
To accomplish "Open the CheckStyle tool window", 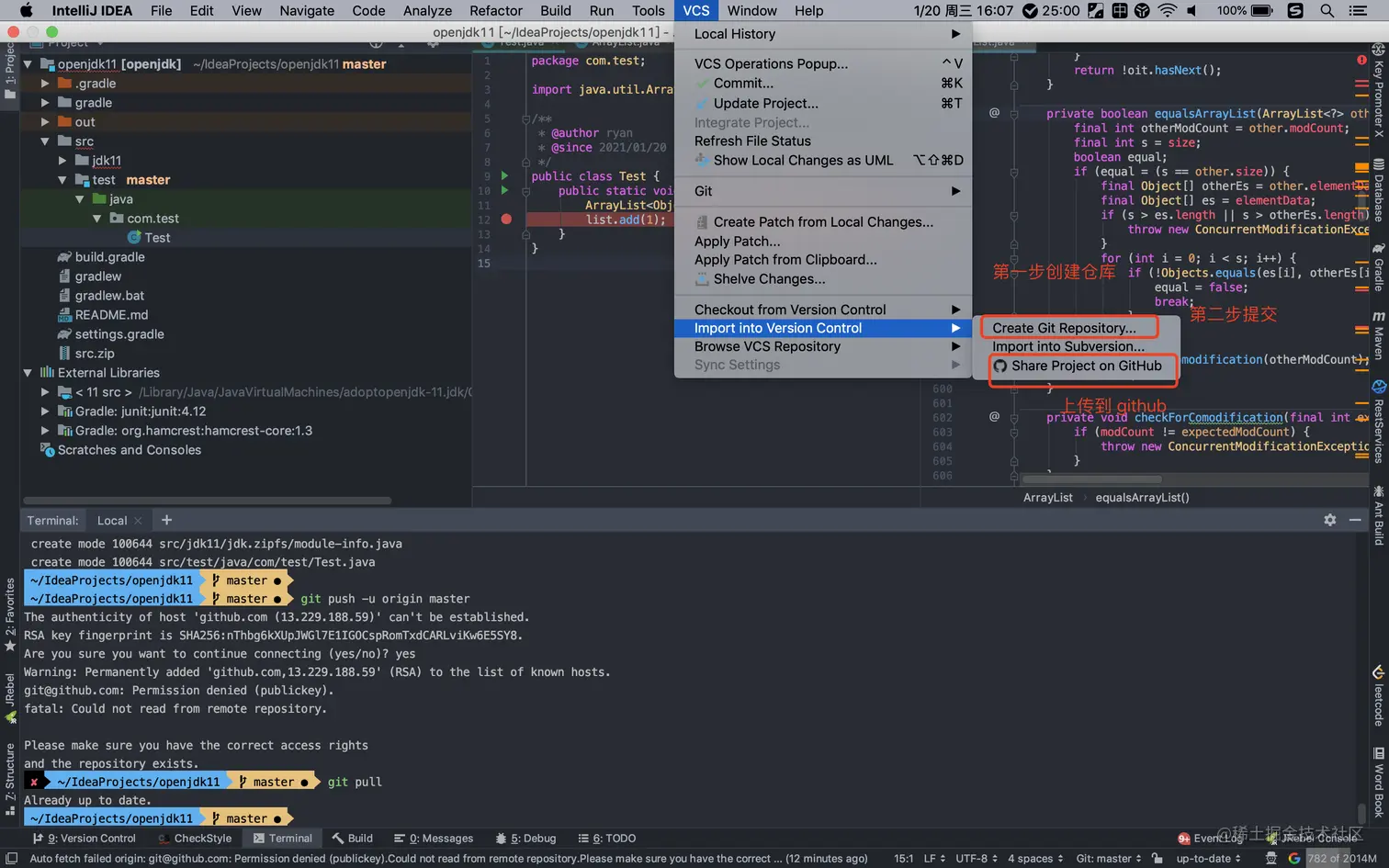I will 195,839.
